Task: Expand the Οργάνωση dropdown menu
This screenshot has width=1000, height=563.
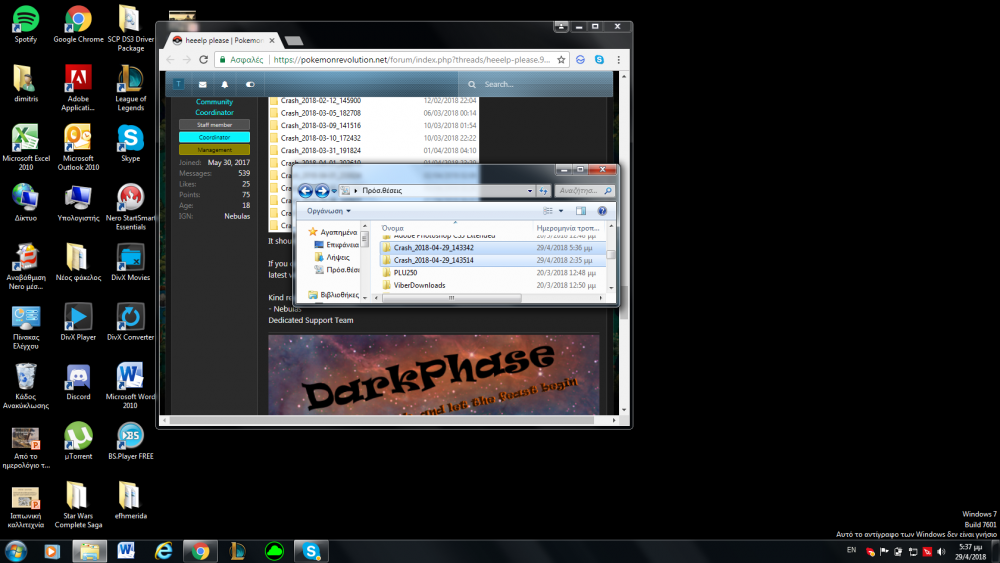Action: tap(329, 211)
